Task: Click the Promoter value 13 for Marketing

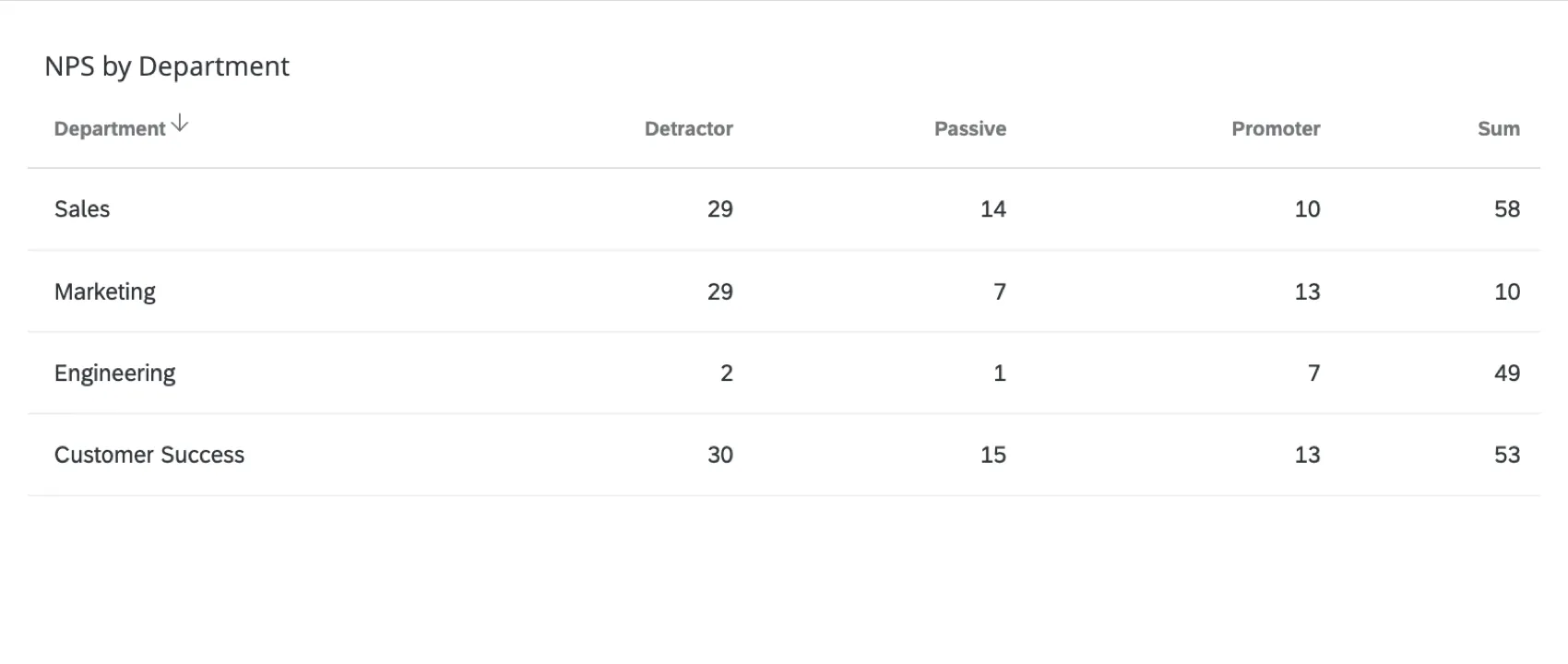Action: 1307,291
